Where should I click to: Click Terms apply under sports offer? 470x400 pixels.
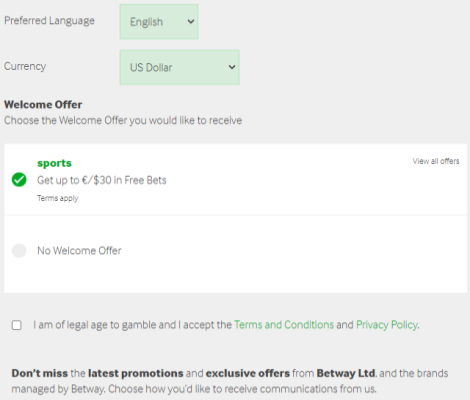[58, 198]
